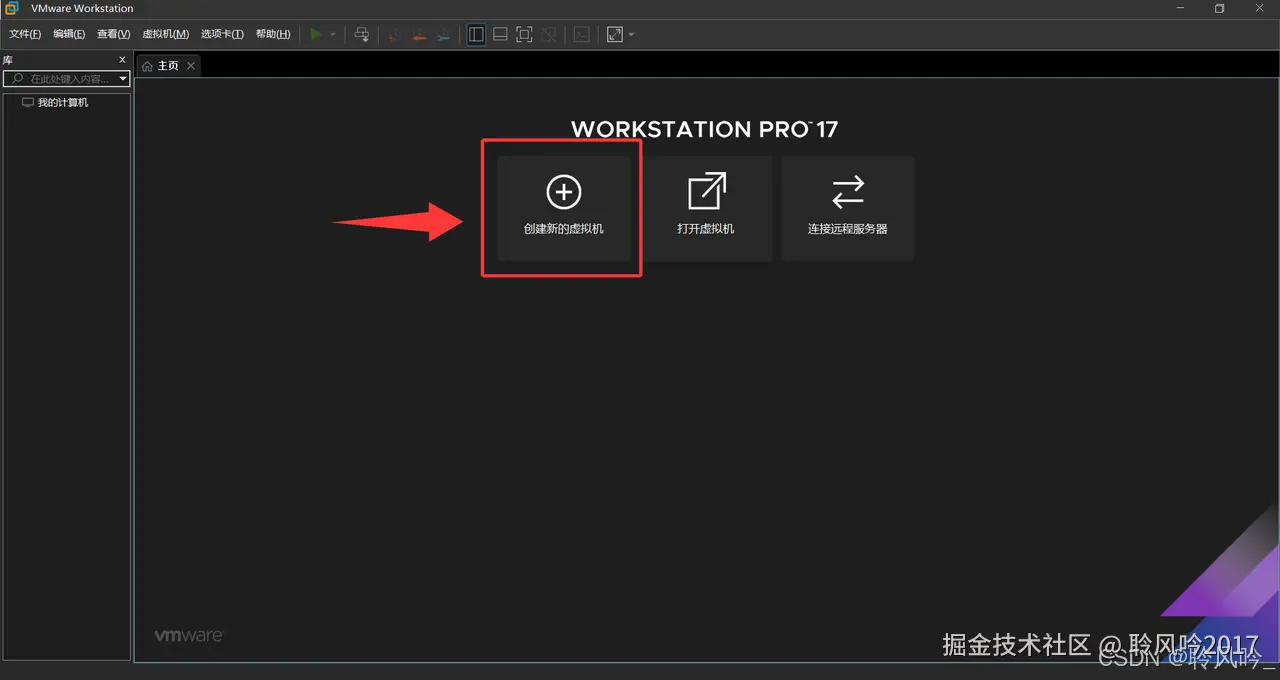Click the green power on play icon
The height and width of the screenshot is (680, 1280).
tap(316, 34)
